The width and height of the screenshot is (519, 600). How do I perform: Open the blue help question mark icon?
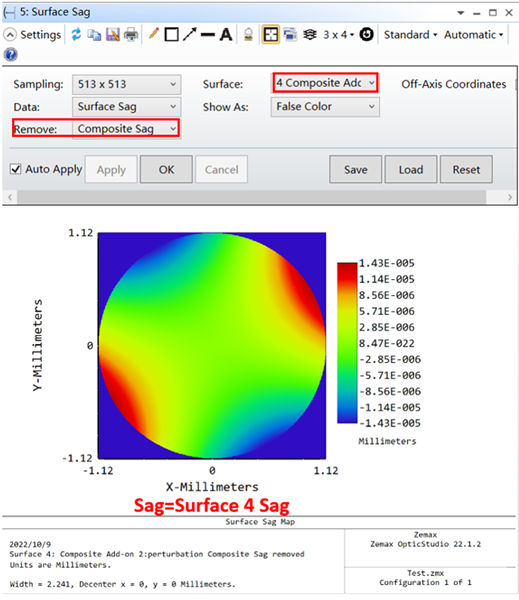[11, 55]
